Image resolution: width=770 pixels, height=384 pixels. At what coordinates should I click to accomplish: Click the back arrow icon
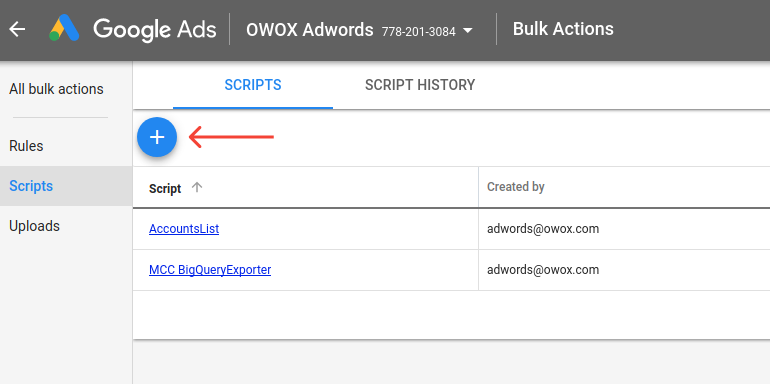pyautogui.click(x=17, y=29)
